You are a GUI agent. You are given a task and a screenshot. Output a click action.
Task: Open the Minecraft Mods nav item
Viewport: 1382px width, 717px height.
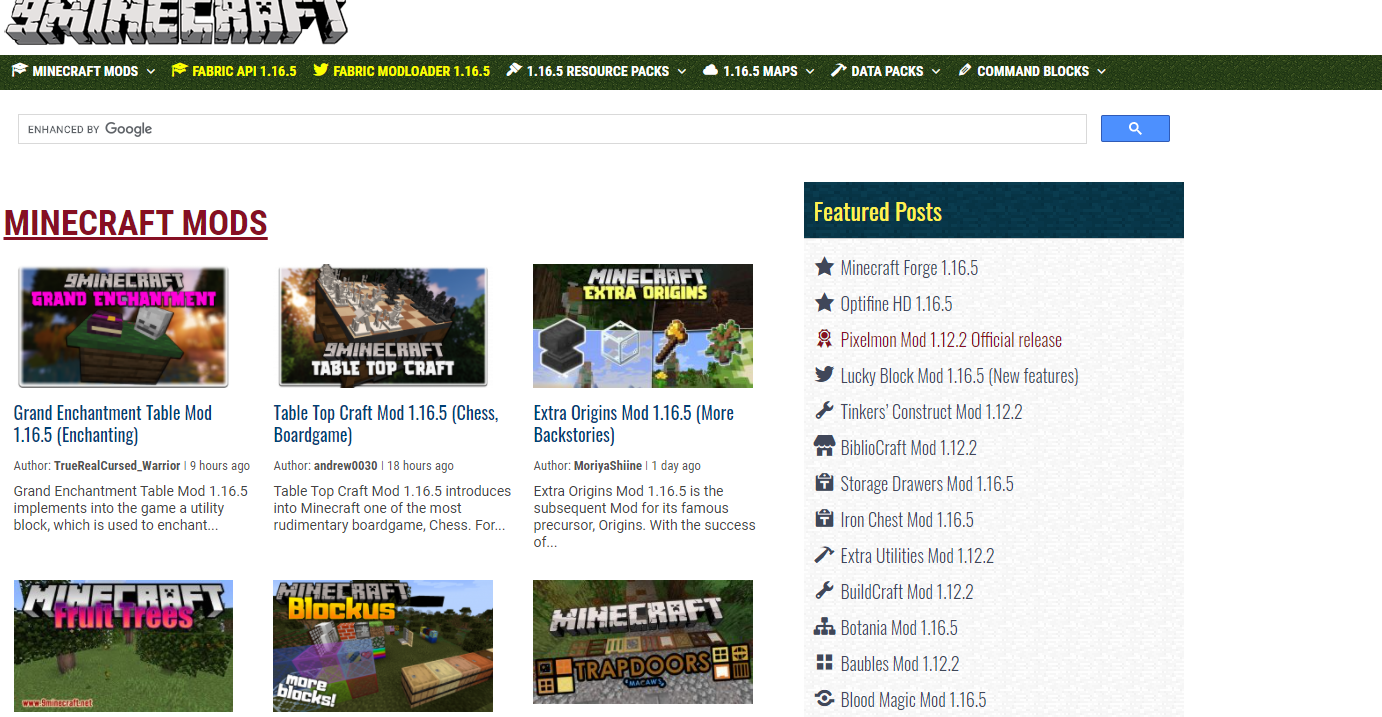[x=85, y=71]
